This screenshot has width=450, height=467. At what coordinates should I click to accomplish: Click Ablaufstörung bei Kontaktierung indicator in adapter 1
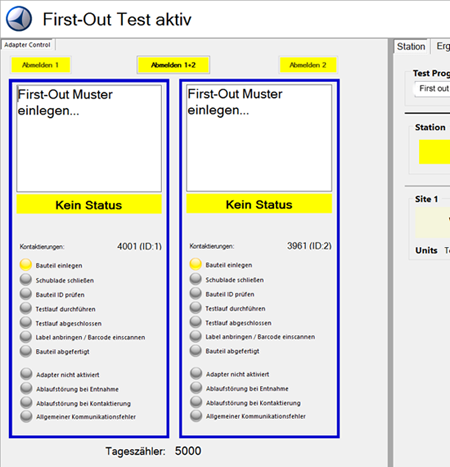26,402
